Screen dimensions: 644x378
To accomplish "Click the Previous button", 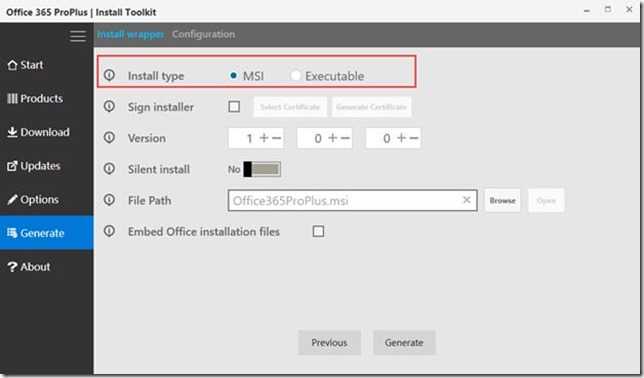I will coord(329,343).
